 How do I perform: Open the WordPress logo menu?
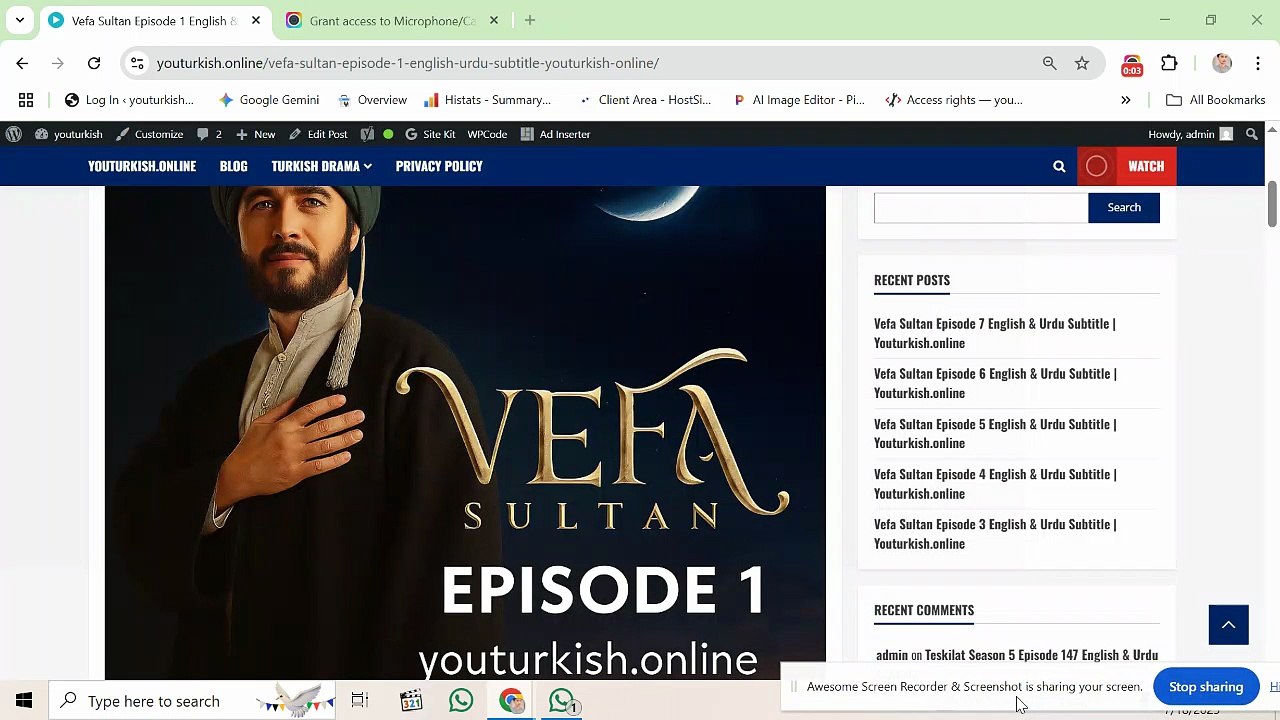tap(14, 134)
